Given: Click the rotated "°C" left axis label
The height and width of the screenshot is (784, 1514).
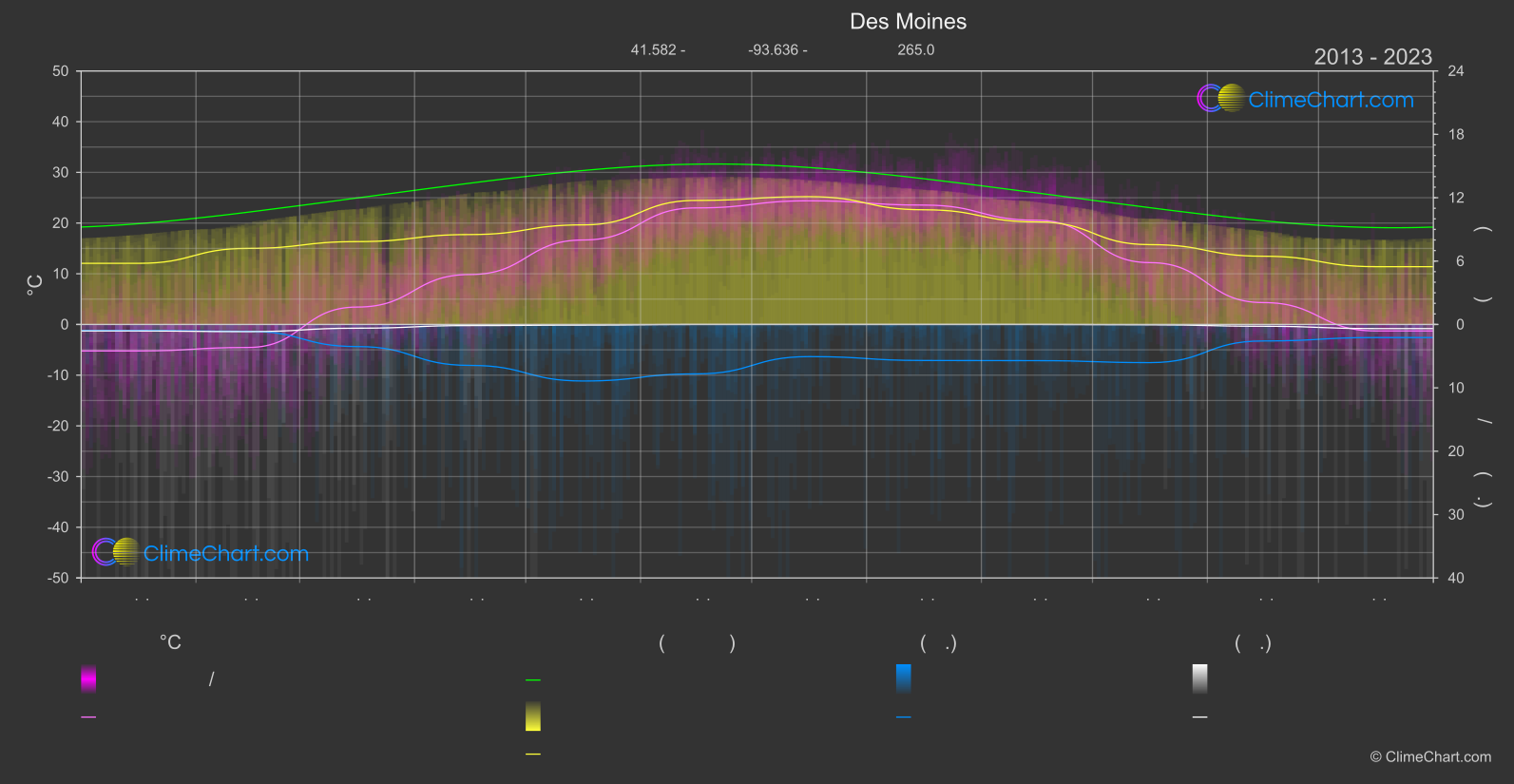Looking at the screenshot, I should tap(35, 284).
